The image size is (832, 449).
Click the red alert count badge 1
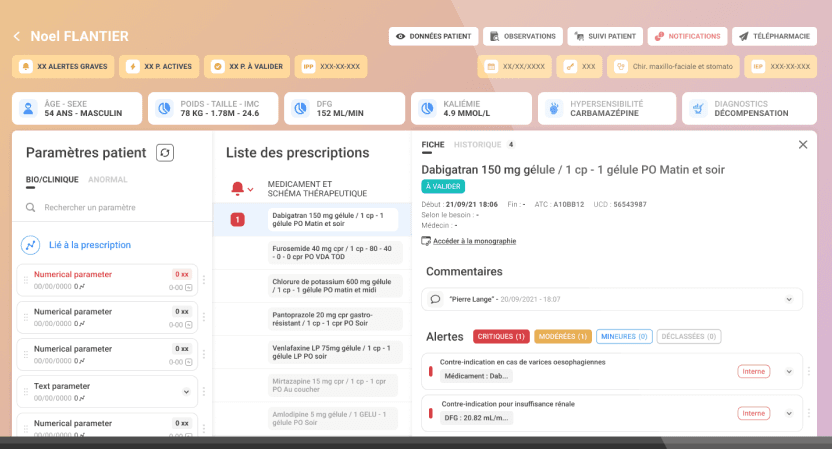click(x=237, y=220)
